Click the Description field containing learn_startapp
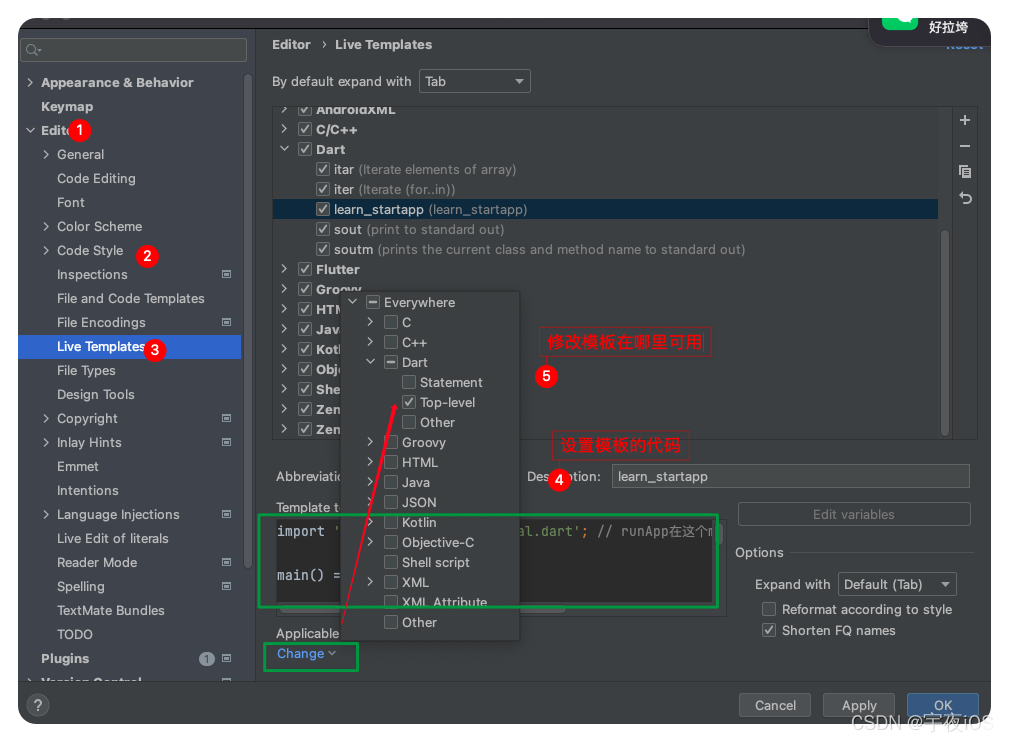This screenshot has width=1009, height=742. point(790,476)
